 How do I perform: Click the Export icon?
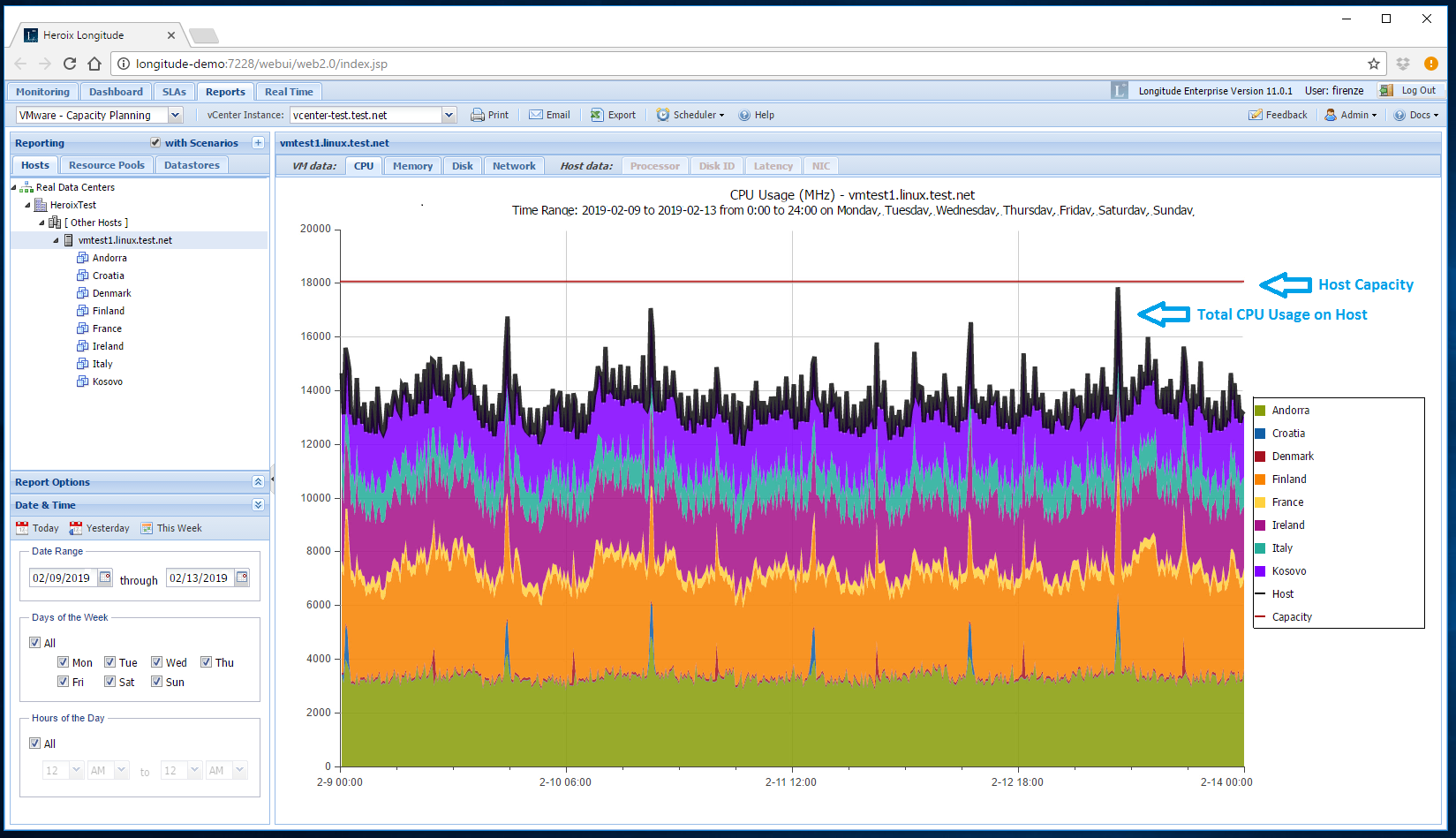[x=598, y=115]
